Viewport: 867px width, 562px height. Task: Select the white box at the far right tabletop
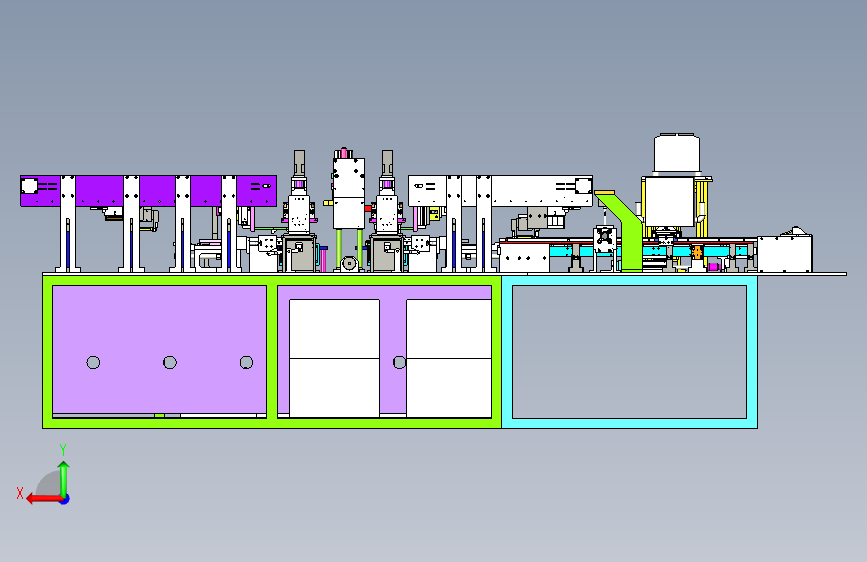click(x=785, y=253)
